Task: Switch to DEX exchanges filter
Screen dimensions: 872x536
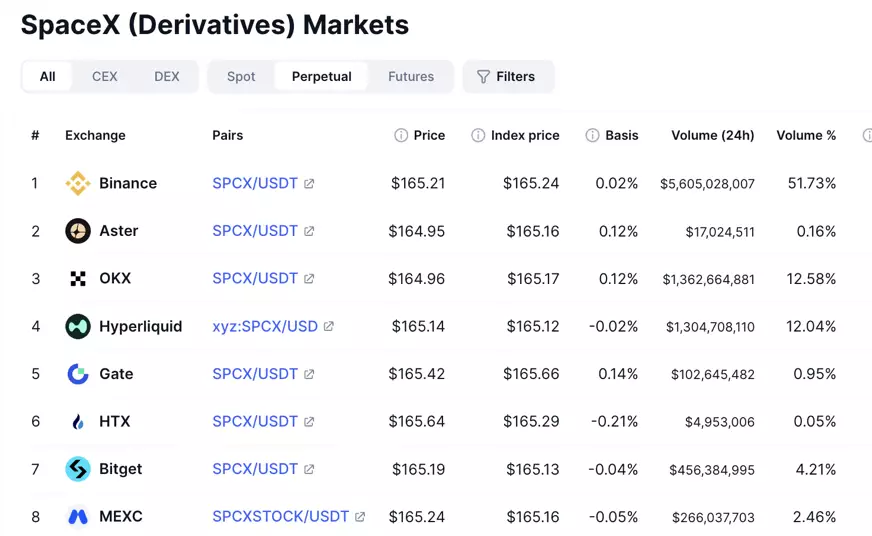Action: (x=167, y=76)
